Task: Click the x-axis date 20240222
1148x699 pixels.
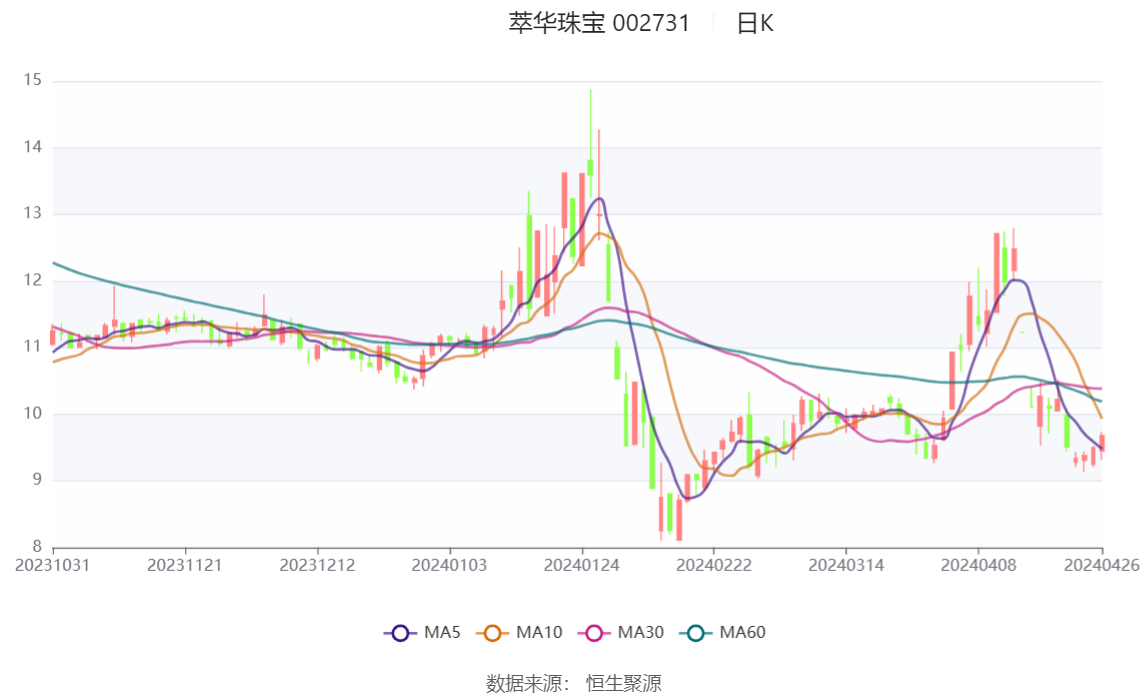Action: tap(714, 565)
